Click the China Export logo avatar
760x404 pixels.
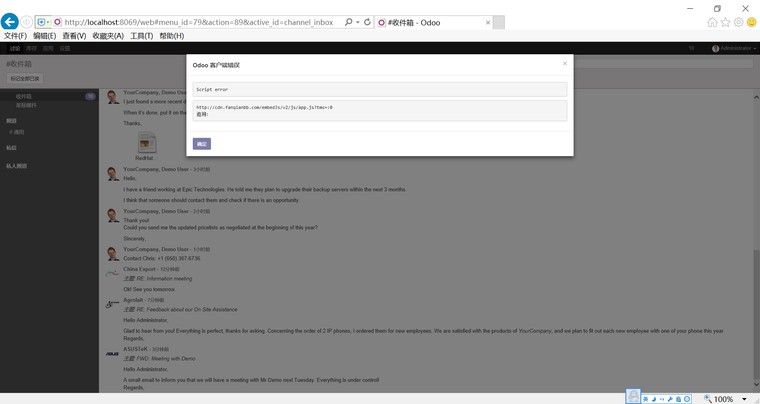click(112, 273)
